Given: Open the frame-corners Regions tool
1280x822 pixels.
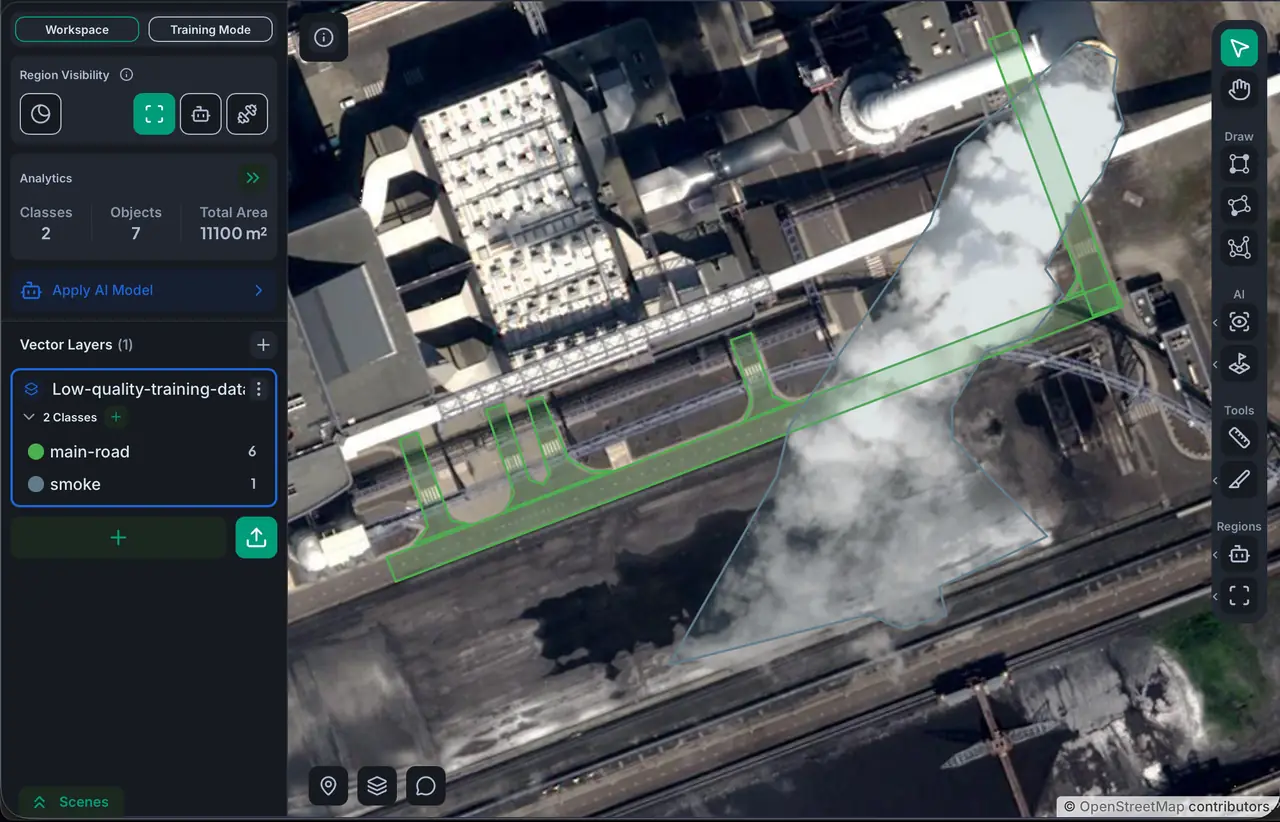Looking at the screenshot, I should [x=1239, y=596].
